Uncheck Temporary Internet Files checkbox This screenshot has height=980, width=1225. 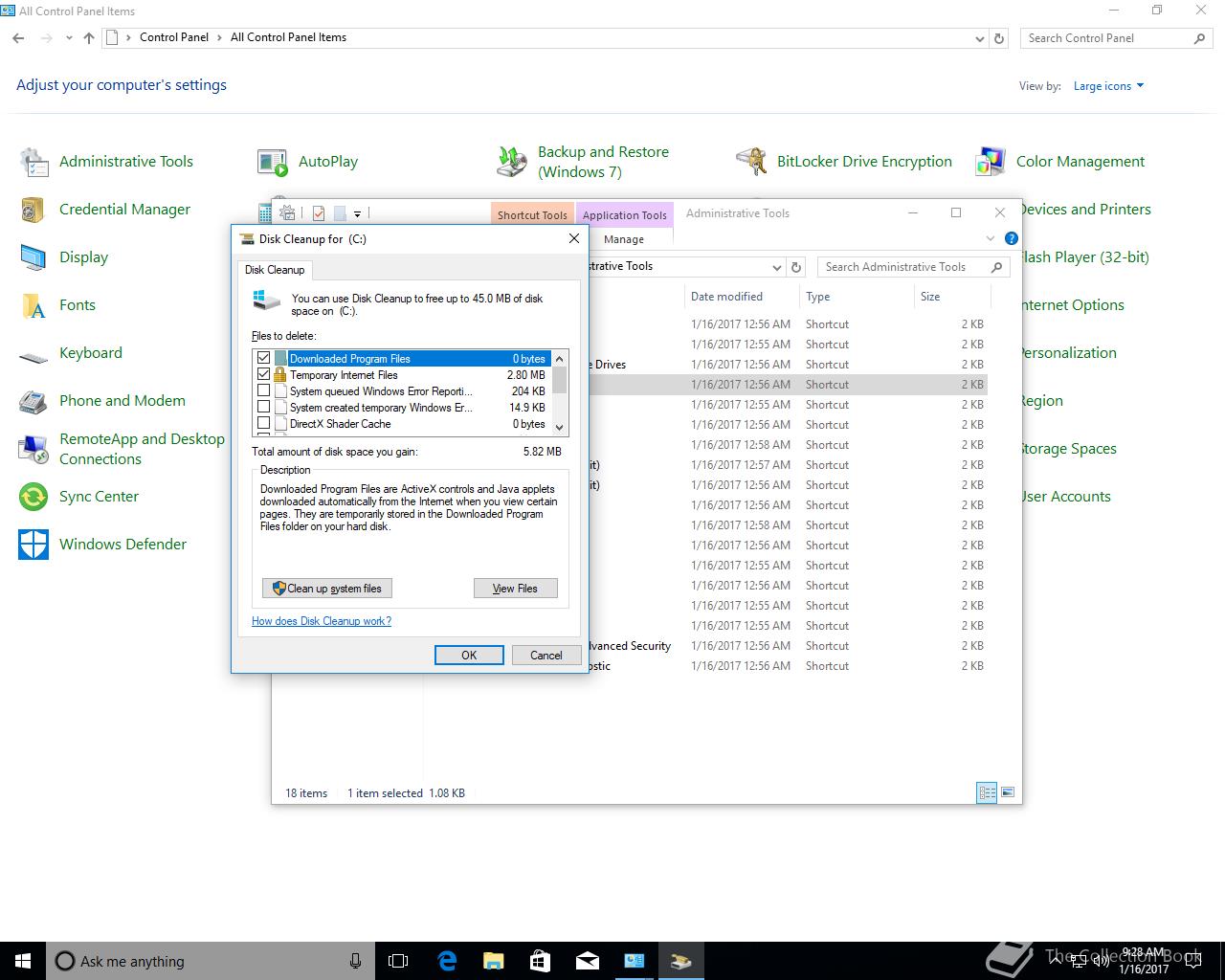coord(264,374)
